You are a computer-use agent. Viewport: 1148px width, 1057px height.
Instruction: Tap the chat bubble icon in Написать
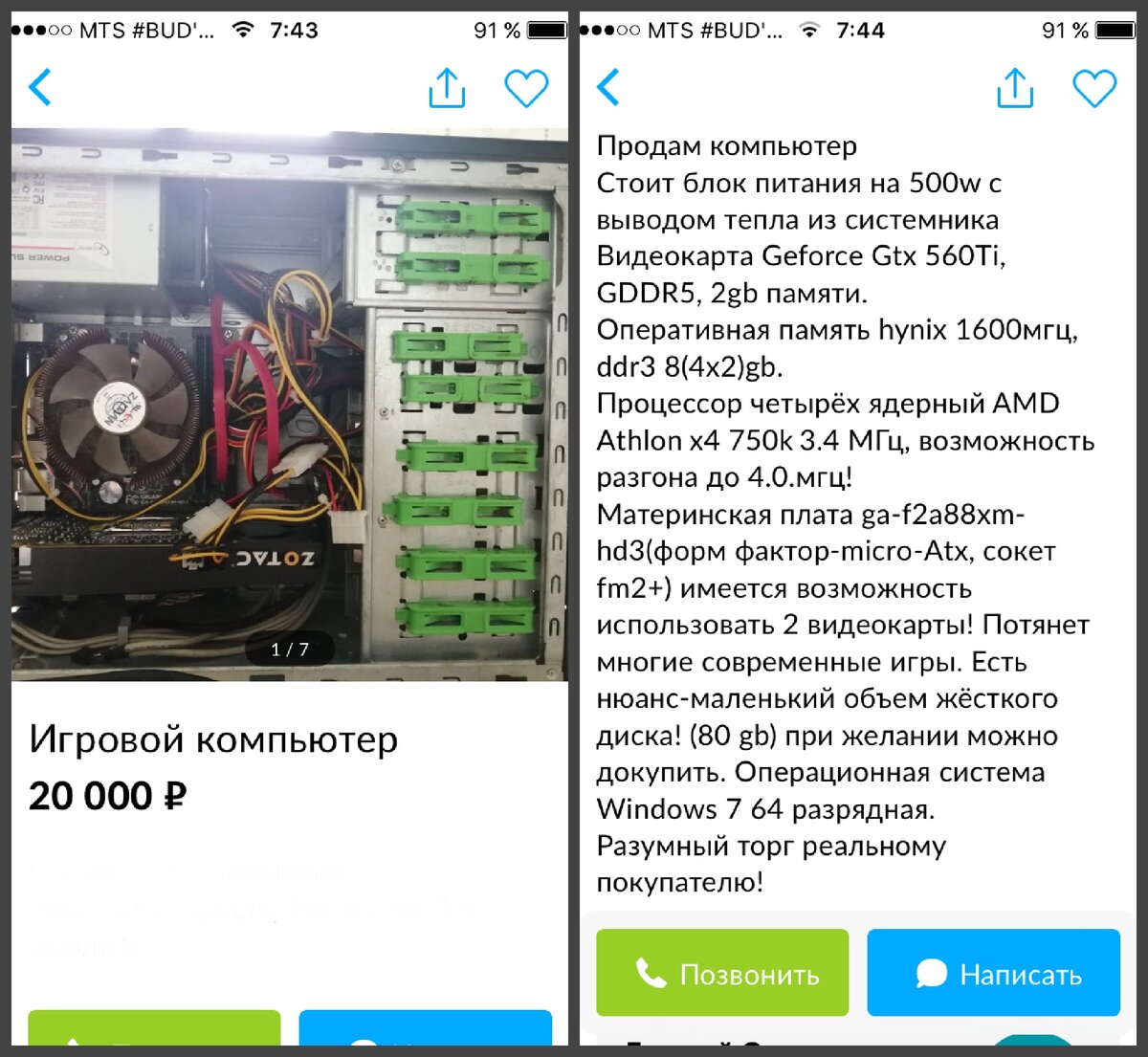931,974
